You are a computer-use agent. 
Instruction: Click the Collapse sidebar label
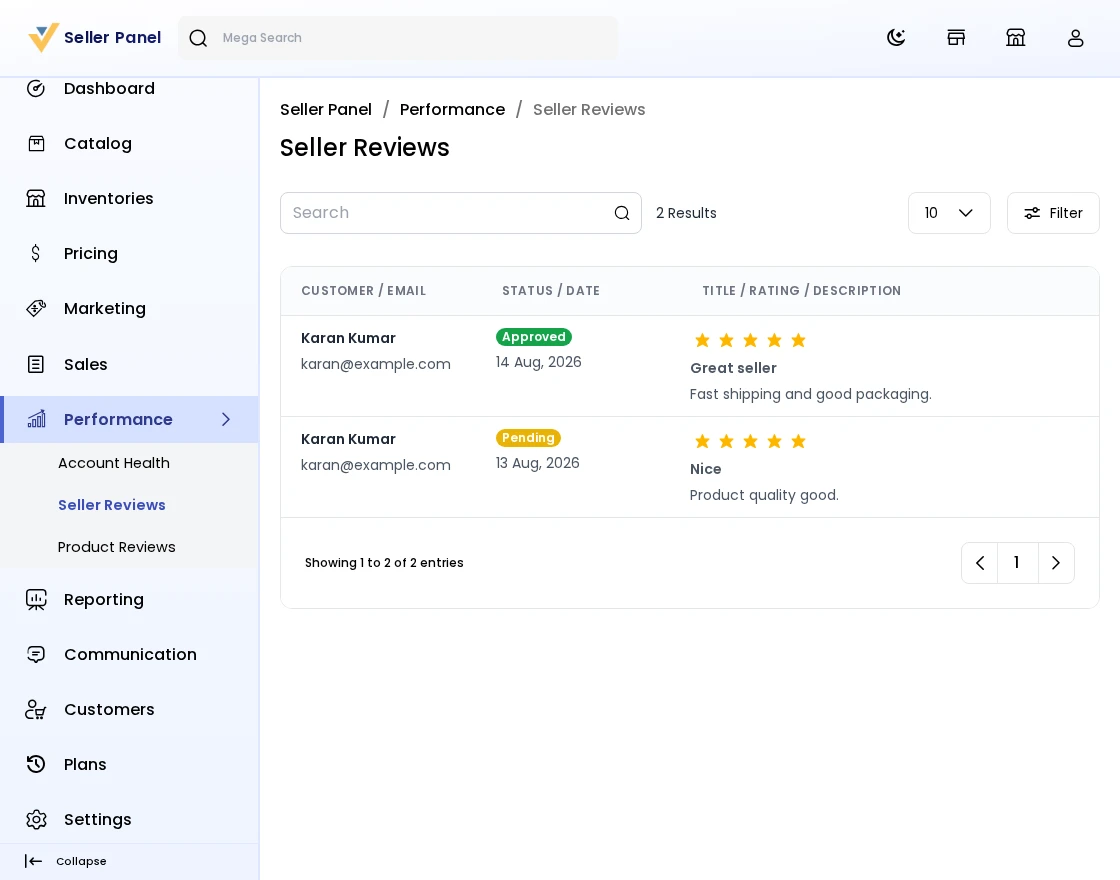81,861
